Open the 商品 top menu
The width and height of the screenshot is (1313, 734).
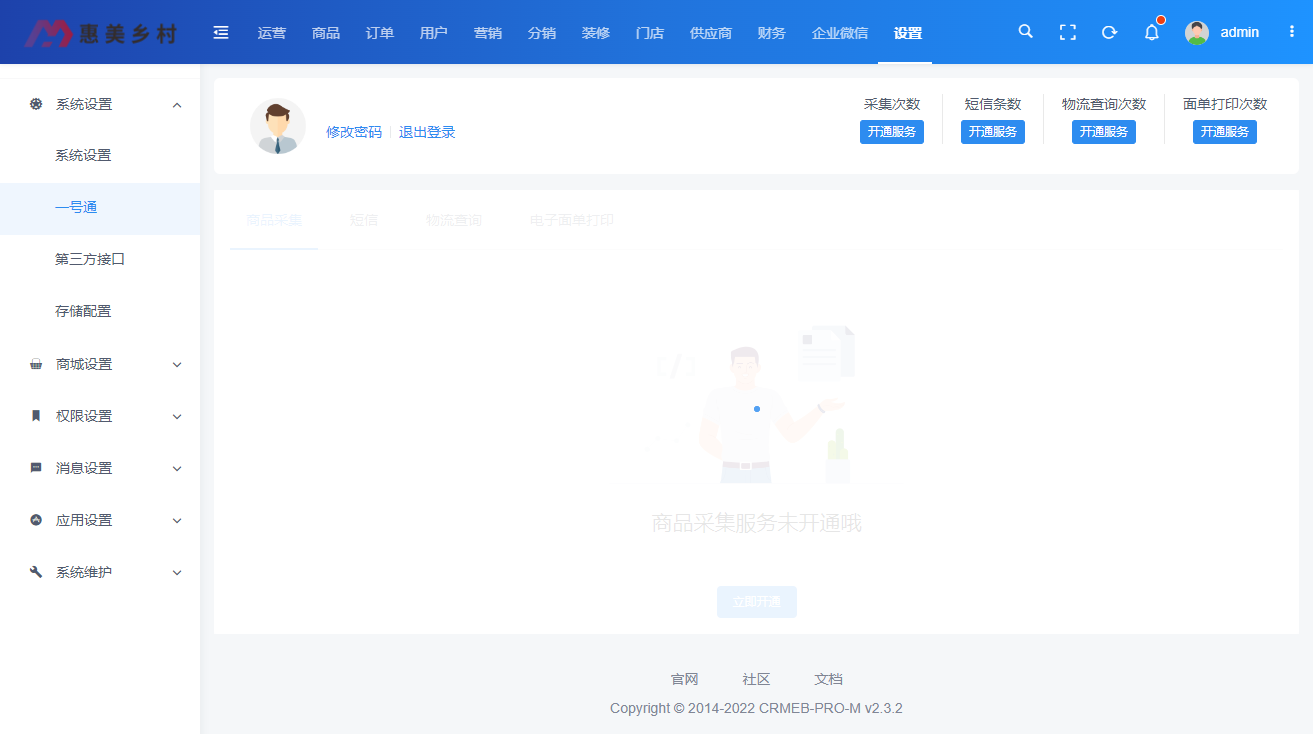pyautogui.click(x=326, y=33)
